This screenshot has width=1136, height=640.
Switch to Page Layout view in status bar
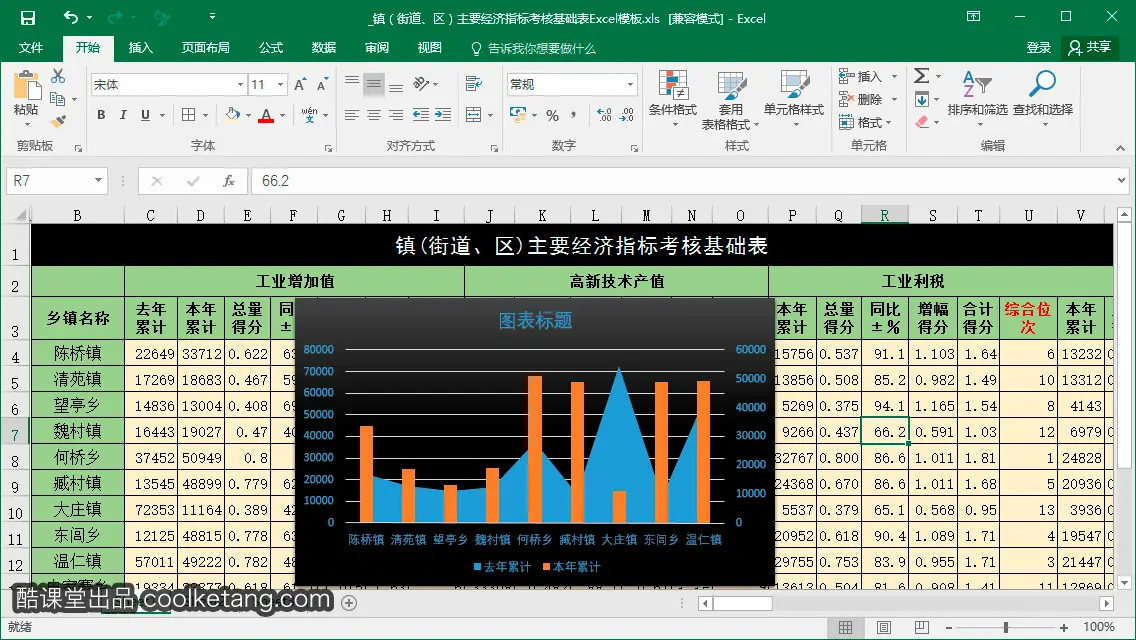[884, 628]
